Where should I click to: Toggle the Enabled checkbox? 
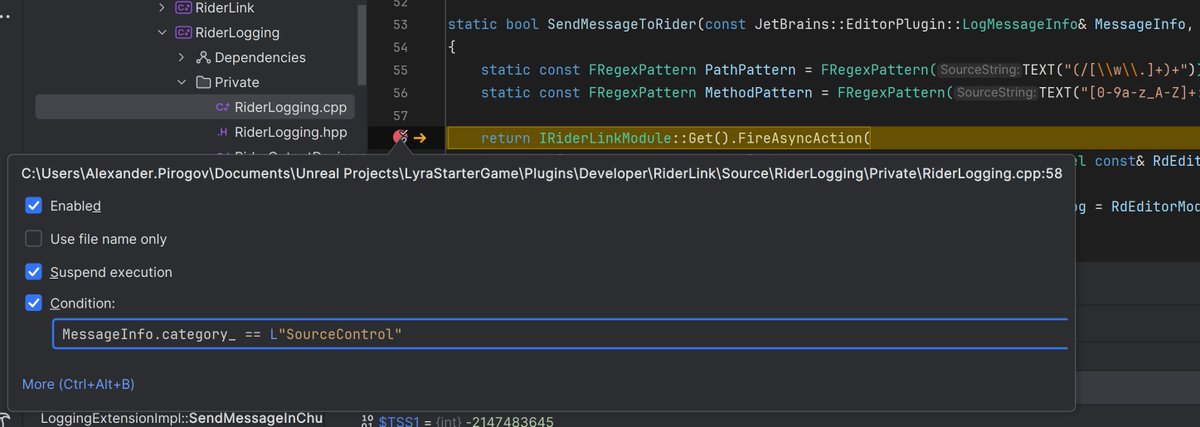click(34, 206)
